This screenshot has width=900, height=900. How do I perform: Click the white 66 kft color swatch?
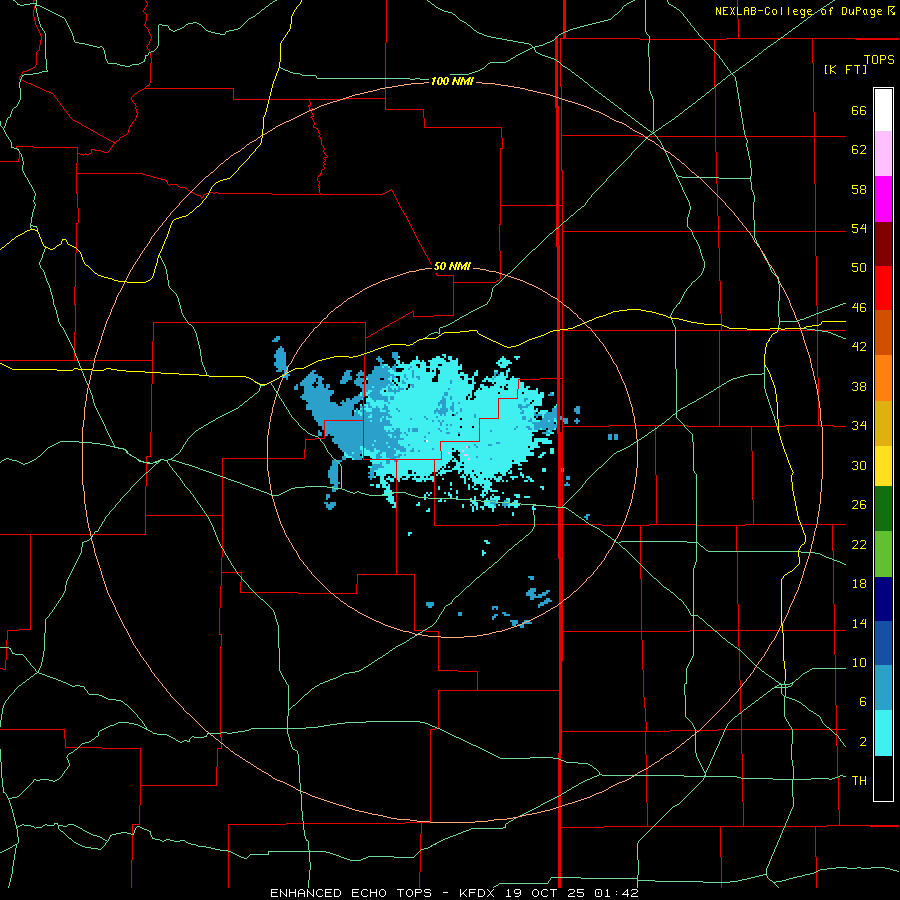click(x=883, y=110)
